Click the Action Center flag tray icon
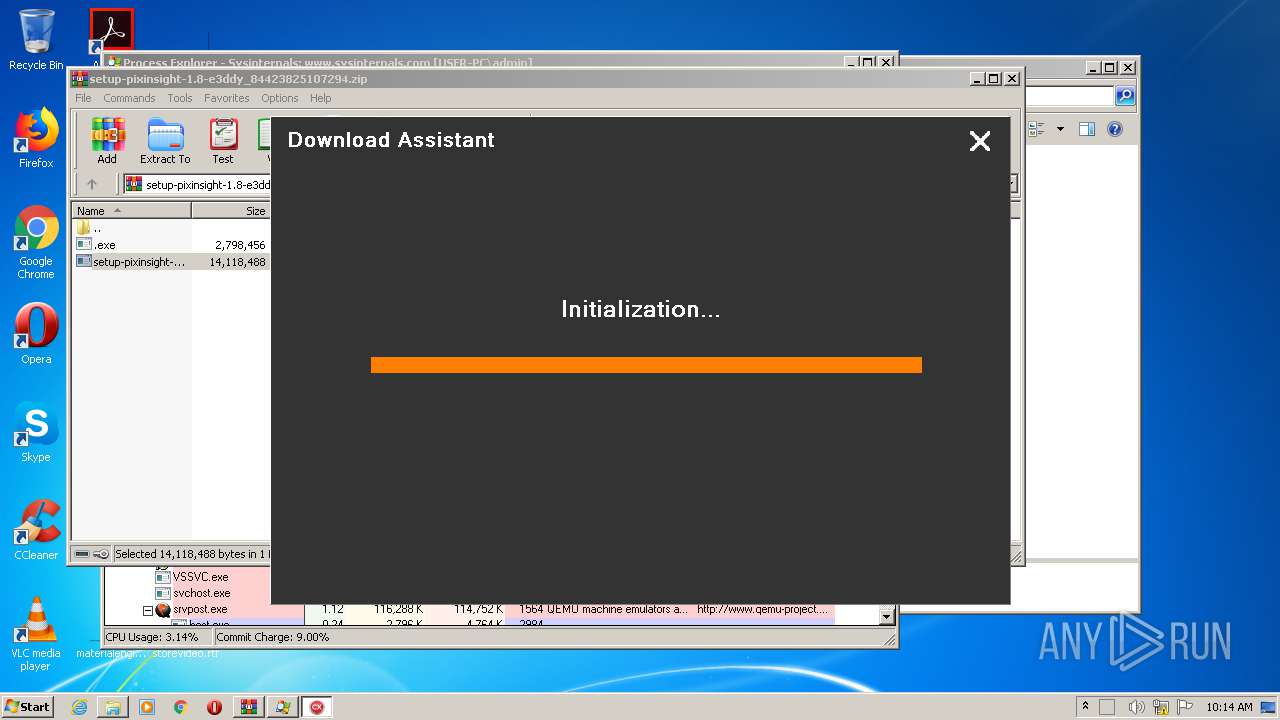The image size is (1280, 720). click(x=1184, y=707)
